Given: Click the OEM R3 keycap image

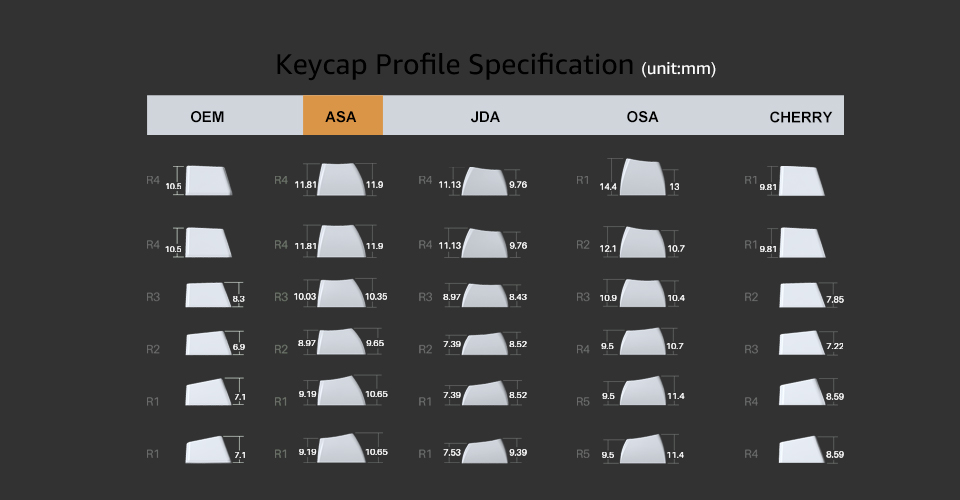Looking at the screenshot, I should click(x=209, y=294).
